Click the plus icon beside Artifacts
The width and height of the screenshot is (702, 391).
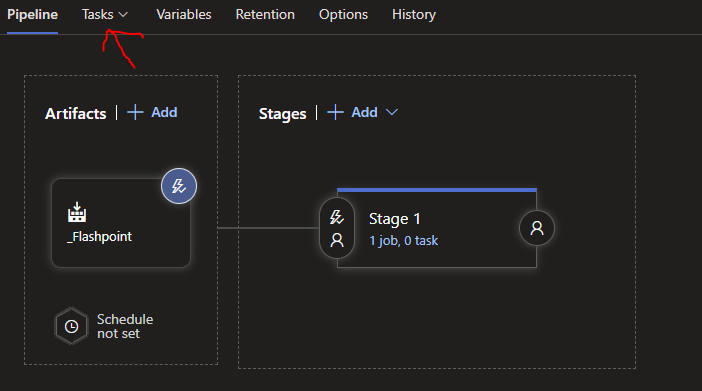135,112
